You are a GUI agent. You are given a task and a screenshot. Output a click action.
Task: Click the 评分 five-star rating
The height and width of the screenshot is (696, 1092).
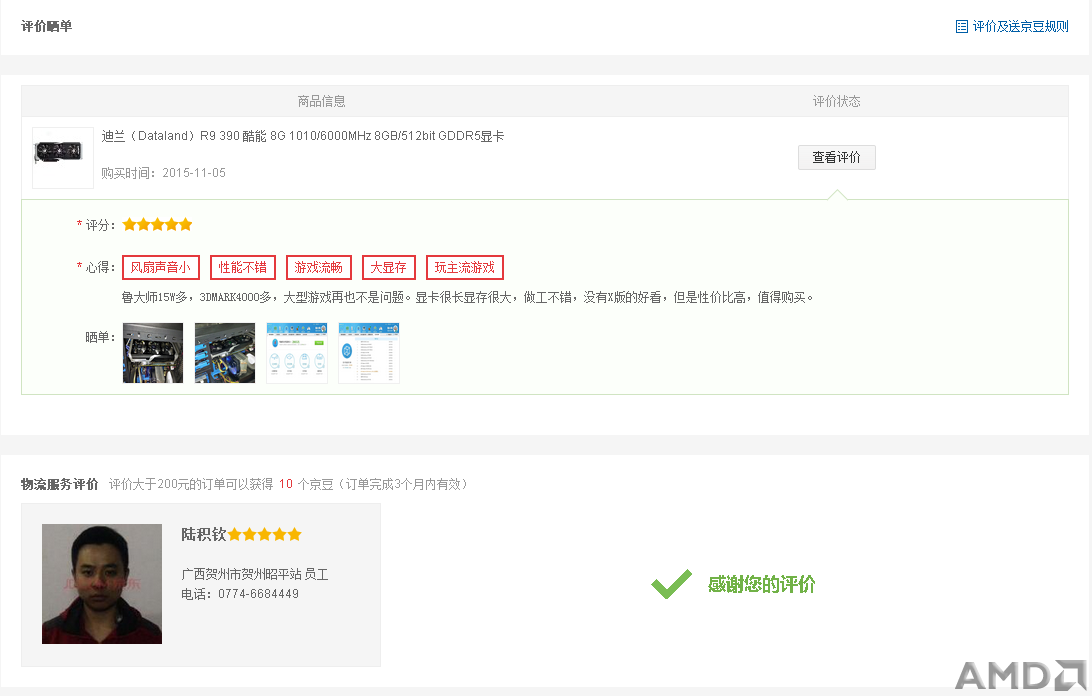click(157, 224)
